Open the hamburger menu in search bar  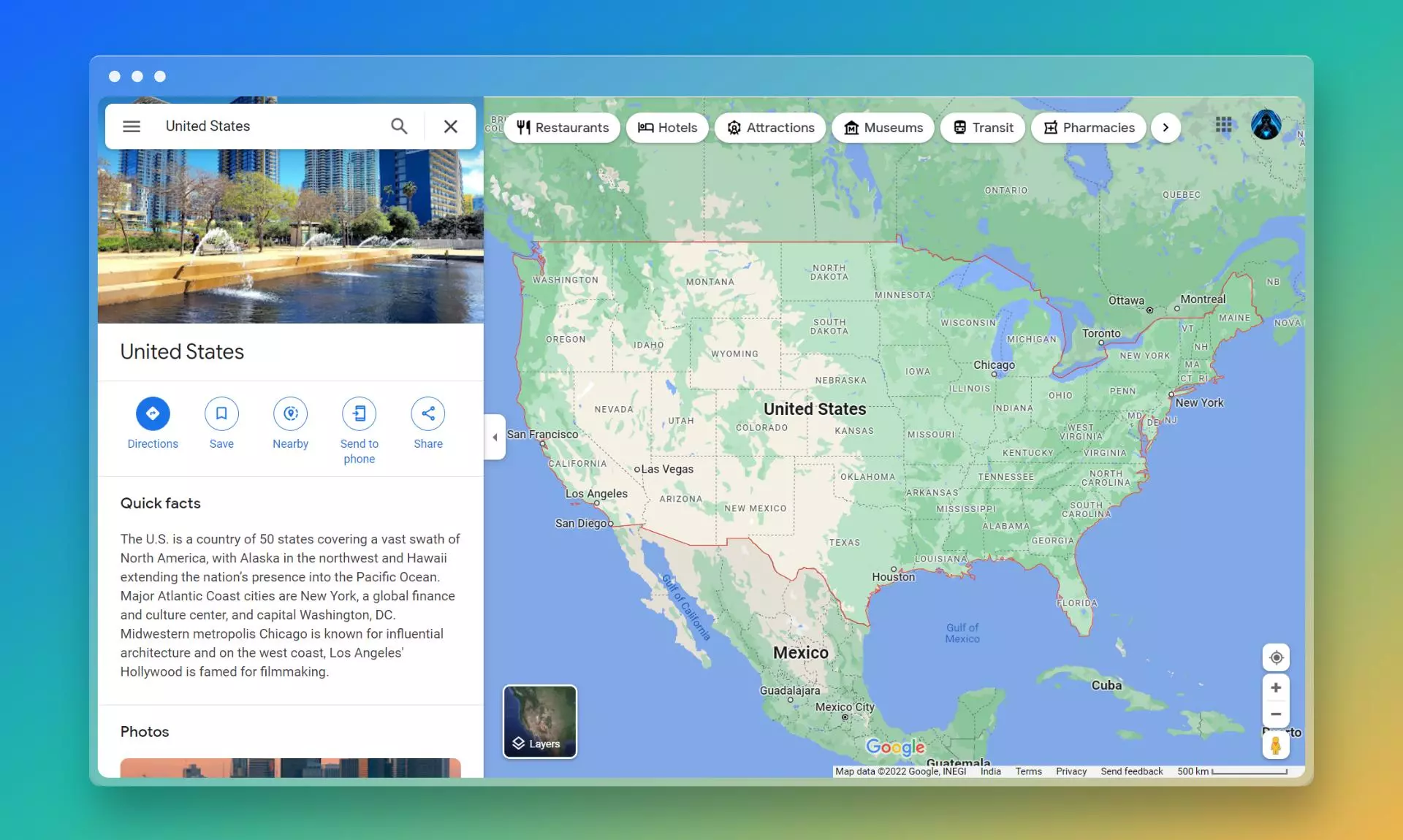tap(132, 126)
